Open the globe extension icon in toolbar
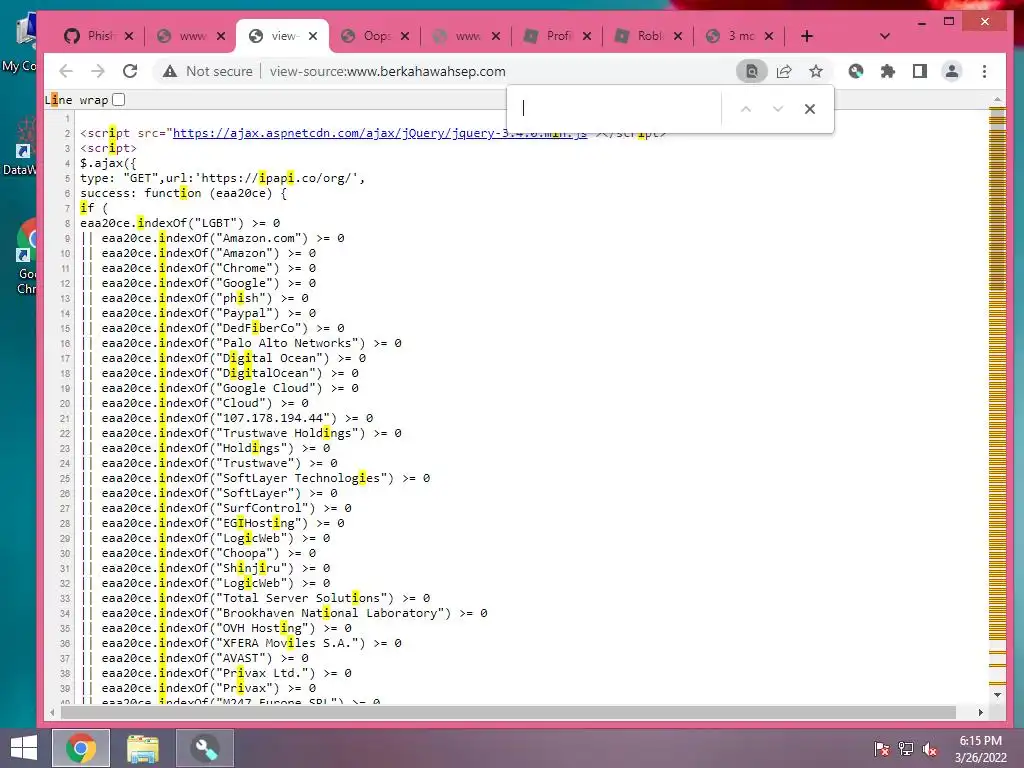1024x768 pixels. [856, 71]
